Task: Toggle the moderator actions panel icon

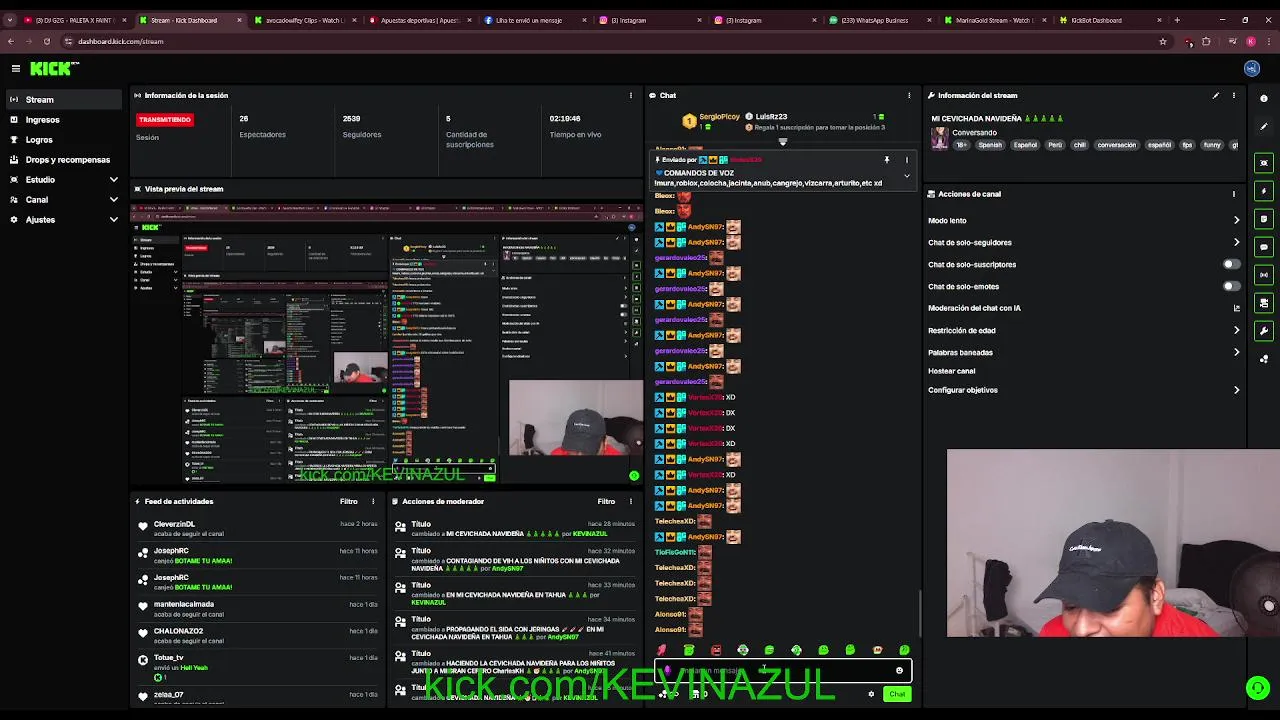Action: 1265,303
